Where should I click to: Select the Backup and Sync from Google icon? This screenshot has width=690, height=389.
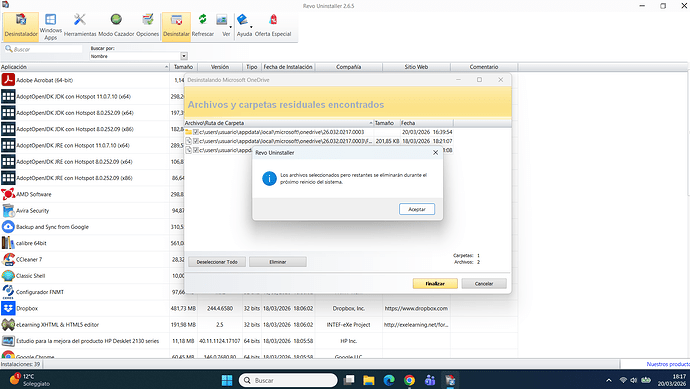pyautogui.click(x=8, y=227)
